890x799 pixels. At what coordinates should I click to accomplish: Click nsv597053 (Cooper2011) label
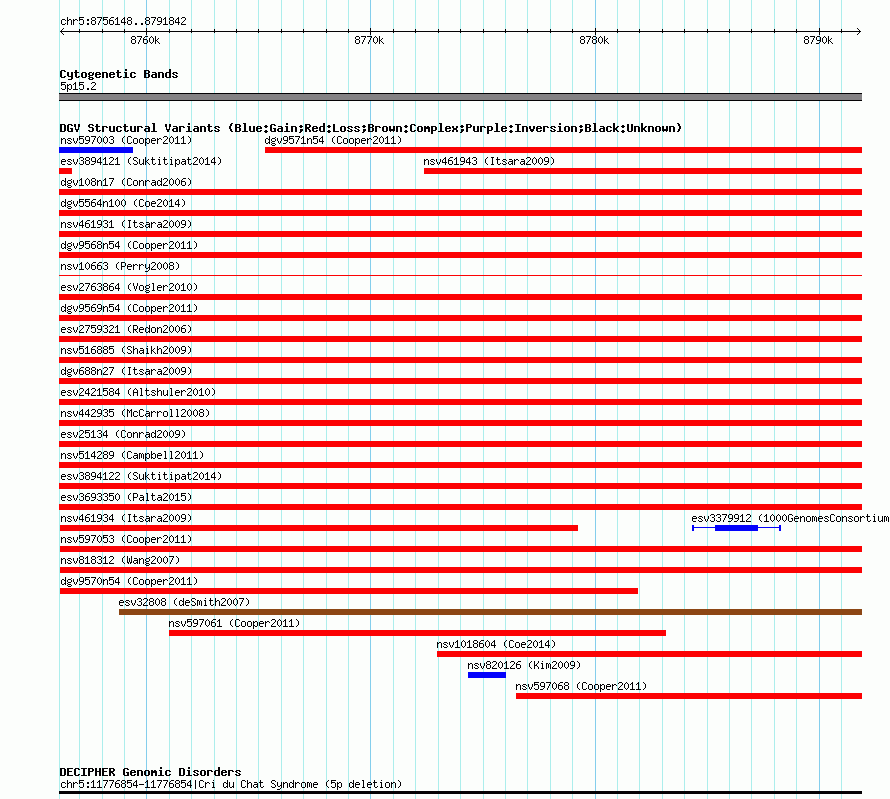click(x=126, y=539)
